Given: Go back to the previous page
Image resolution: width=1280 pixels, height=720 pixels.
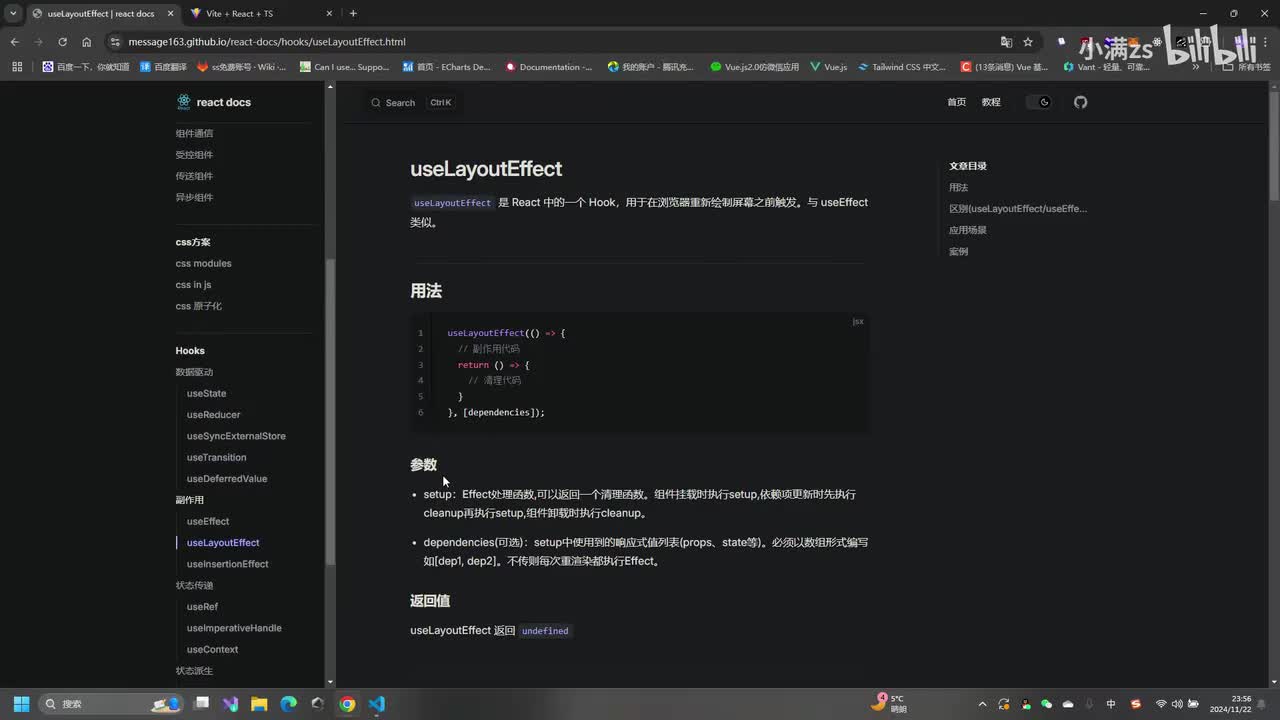Looking at the screenshot, I should (14, 42).
